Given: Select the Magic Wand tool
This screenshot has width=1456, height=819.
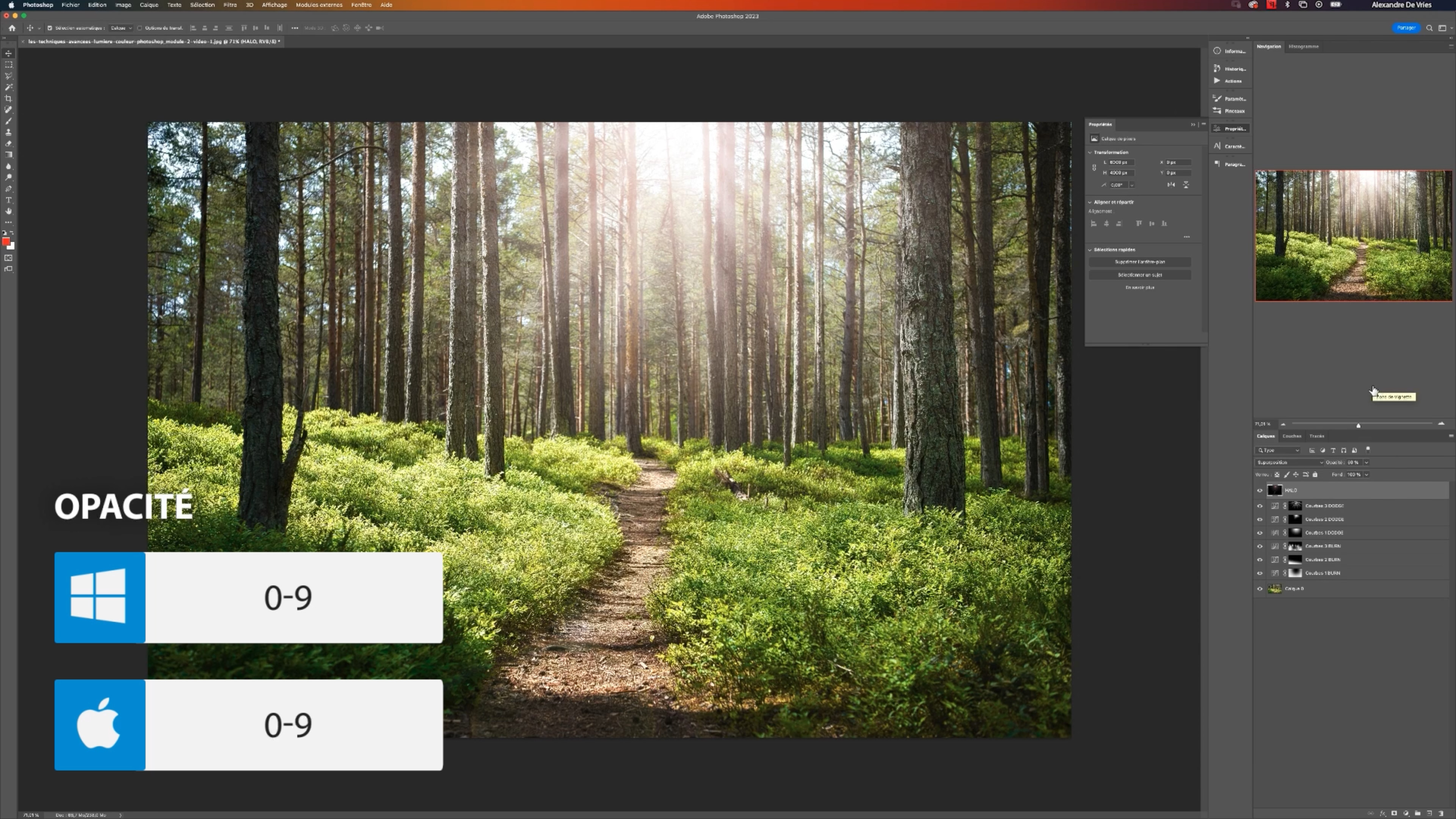Looking at the screenshot, I should click(8, 87).
